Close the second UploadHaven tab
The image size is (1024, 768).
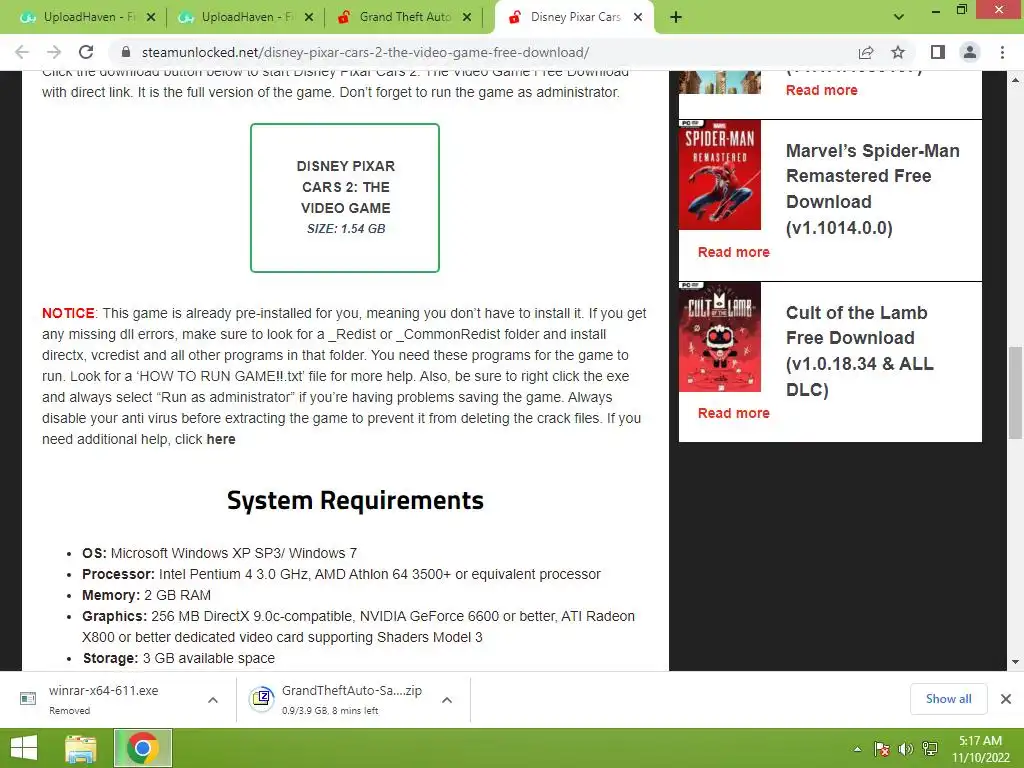(x=309, y=17)
